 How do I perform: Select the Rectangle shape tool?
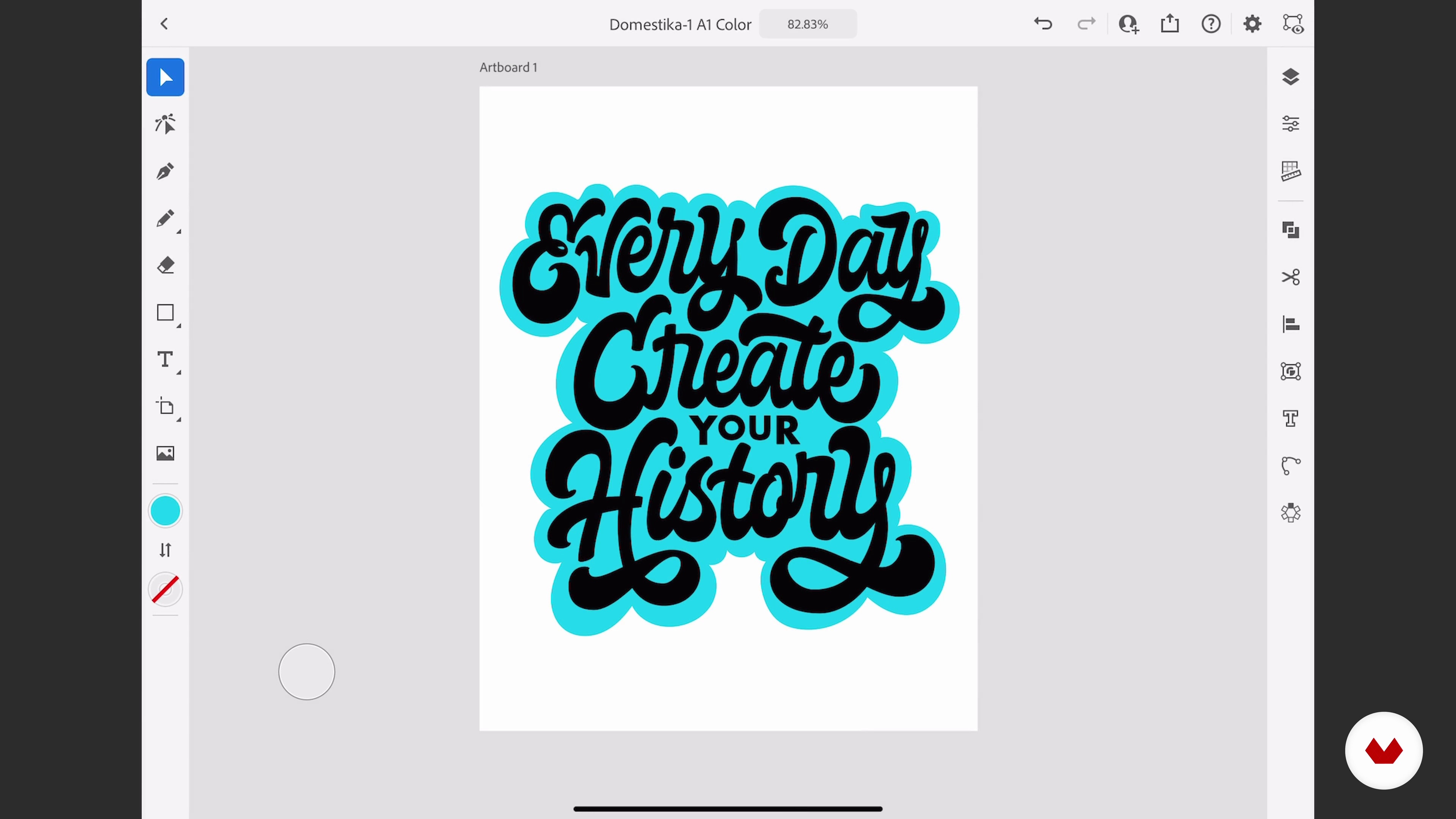point(165,312)
